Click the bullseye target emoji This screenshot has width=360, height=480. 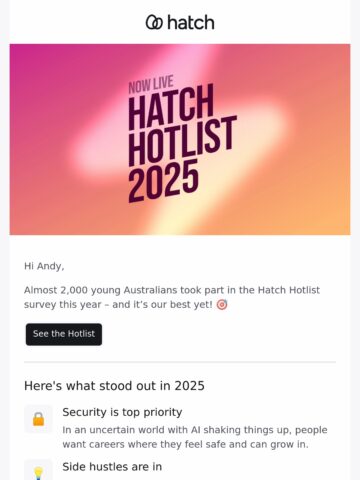[222, 305]
